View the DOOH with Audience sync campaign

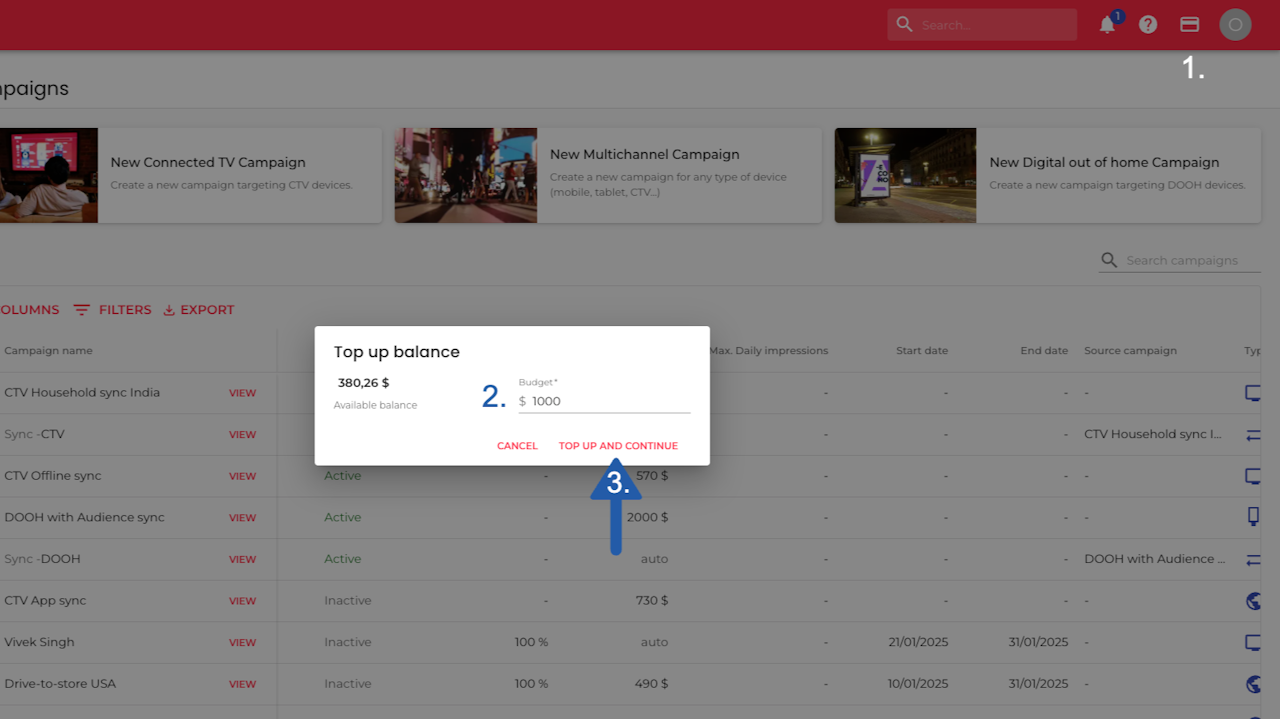tap(242, 518)
